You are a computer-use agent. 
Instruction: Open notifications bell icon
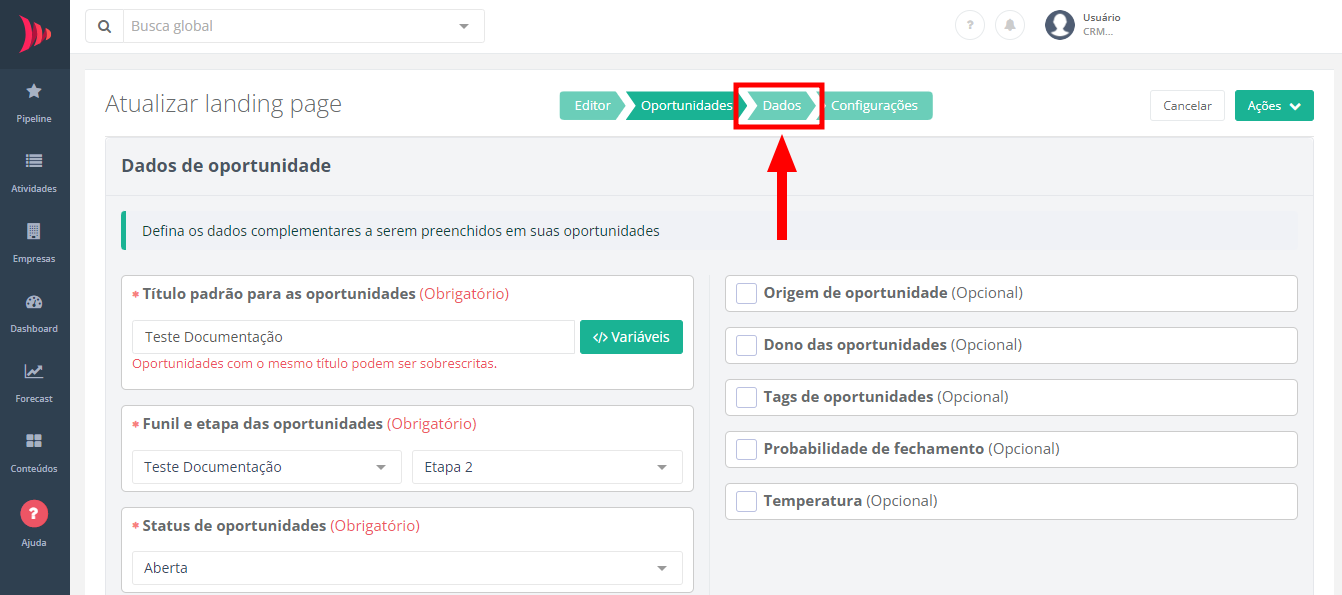point(1009,25)
